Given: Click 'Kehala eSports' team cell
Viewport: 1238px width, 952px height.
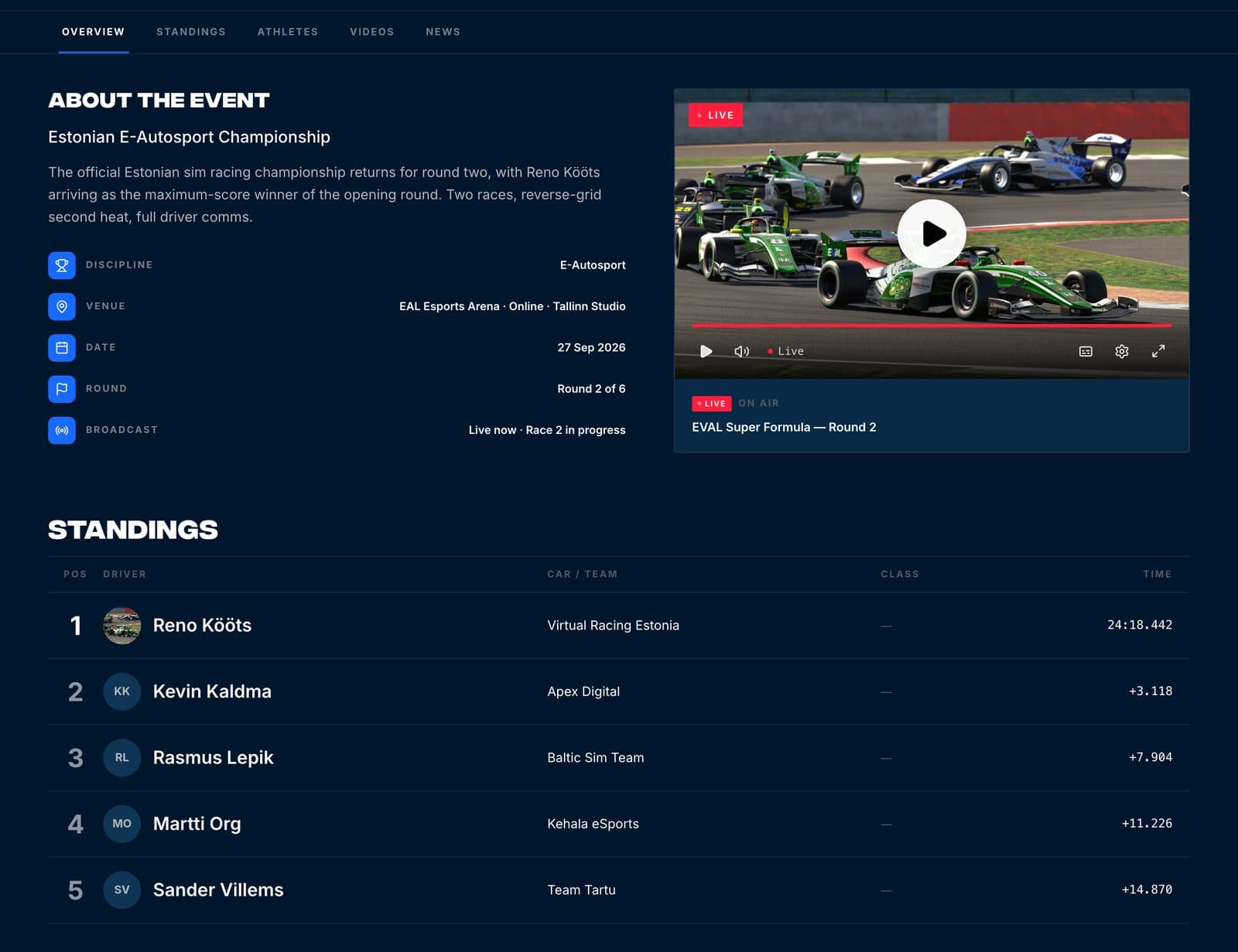Looking at the screenshot, I should pos(593,824).
